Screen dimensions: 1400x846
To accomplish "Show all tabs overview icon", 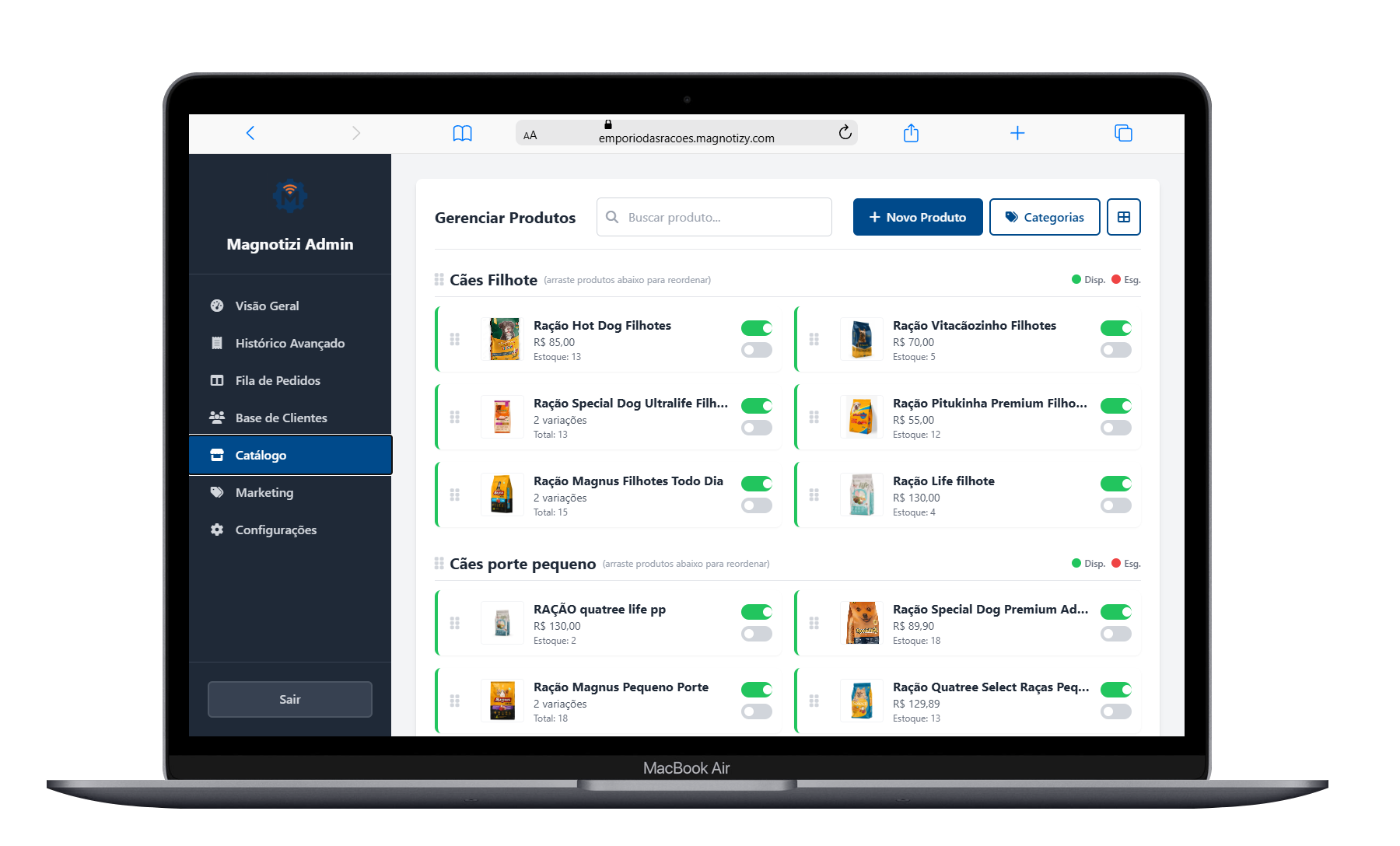I will 1123,133.
